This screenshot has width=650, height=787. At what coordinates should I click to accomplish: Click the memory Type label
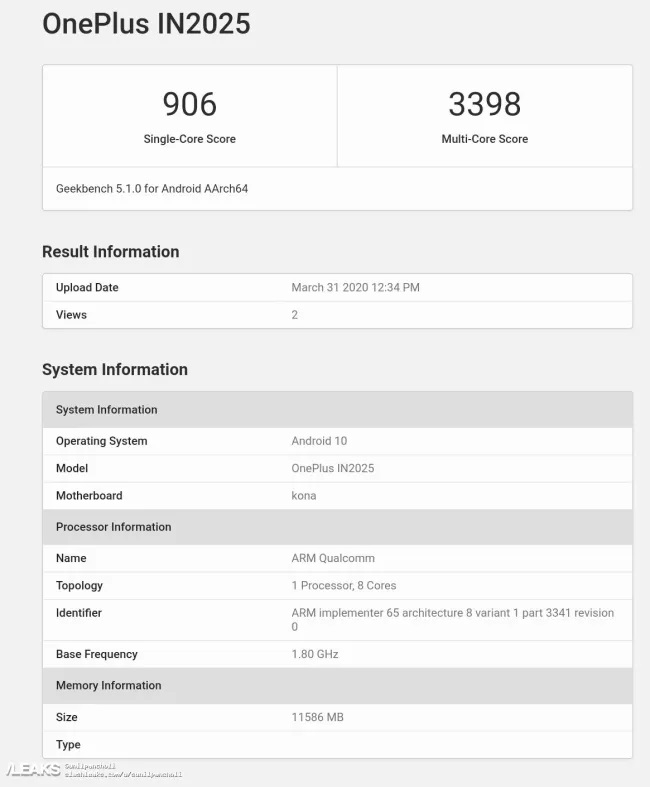click(x=68, y=745)
